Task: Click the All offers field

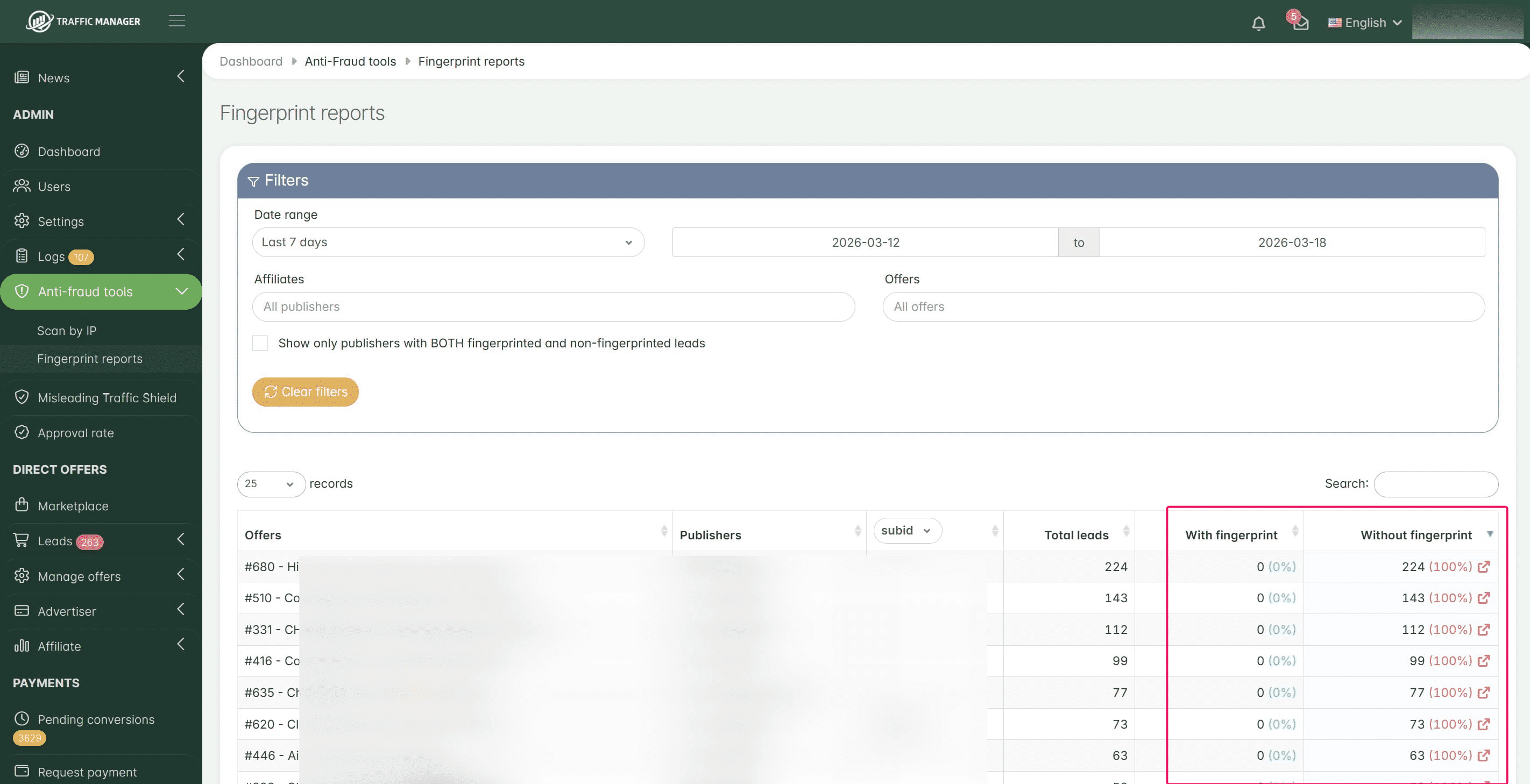Action: click(x=1184, y=307)
